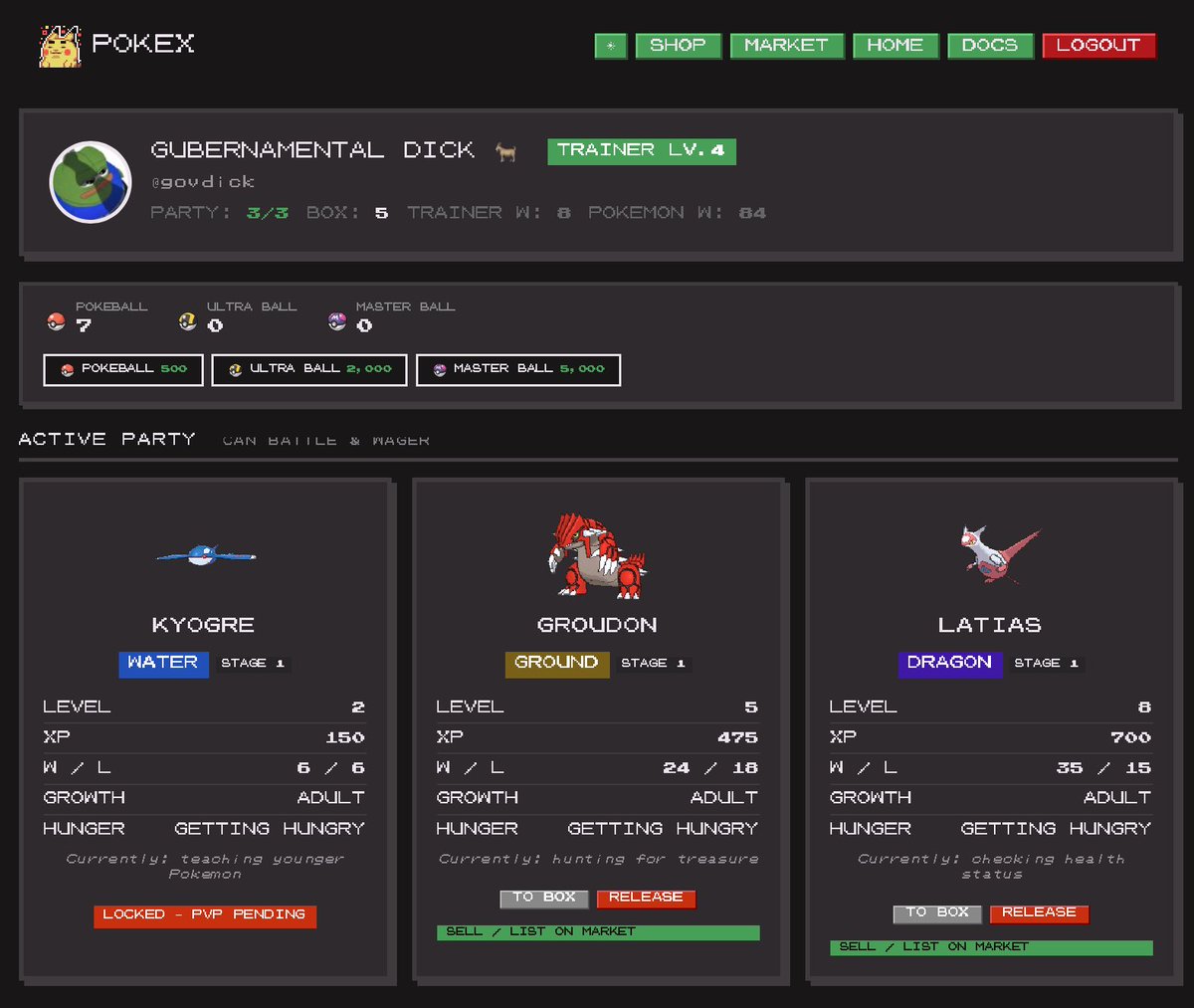1194x1008 pixels.
Task: Click the WATER type badge on Kyogre
Action: pos(163,664)
